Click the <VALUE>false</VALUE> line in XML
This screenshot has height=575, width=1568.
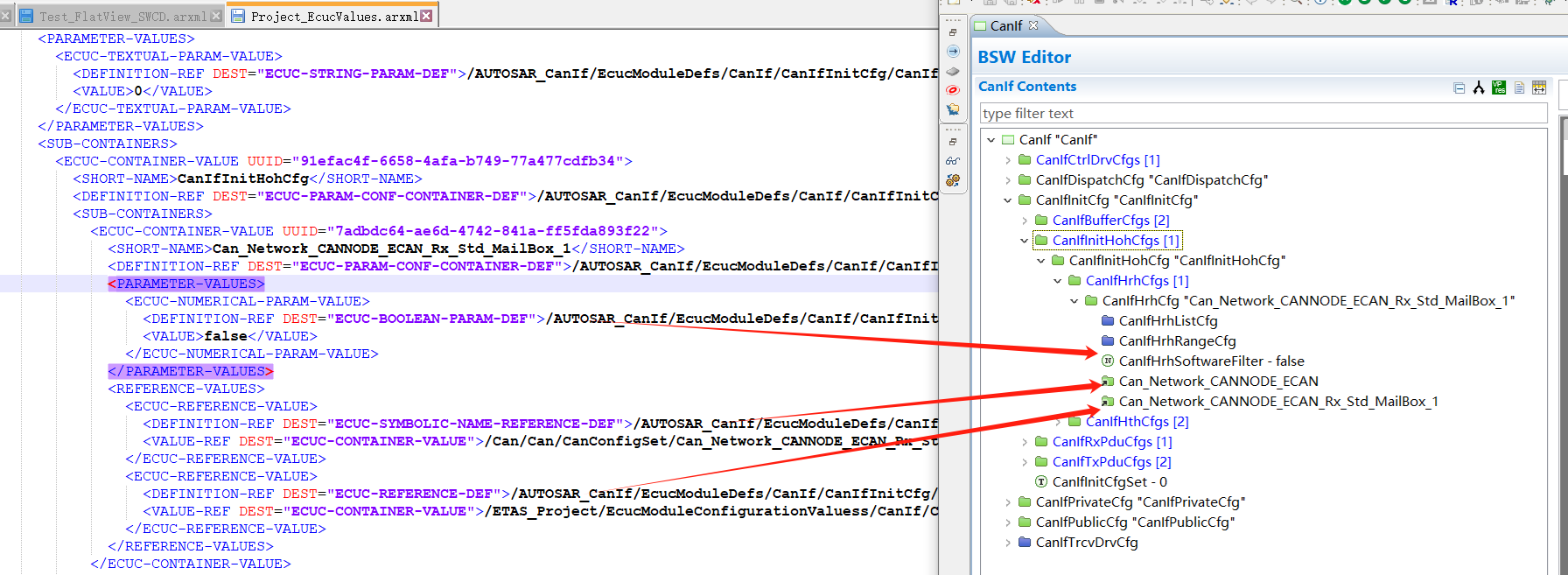(x=229, y=336)
